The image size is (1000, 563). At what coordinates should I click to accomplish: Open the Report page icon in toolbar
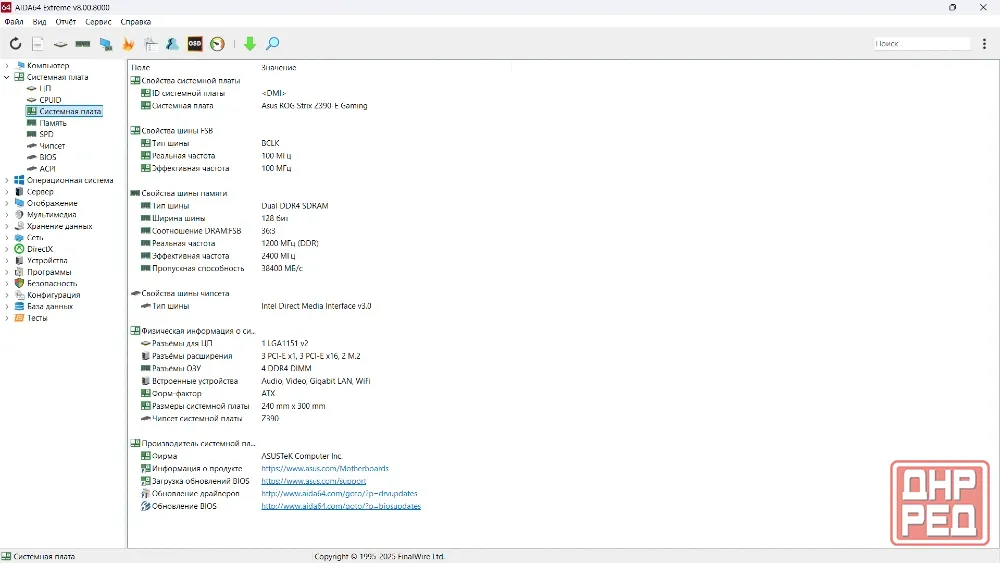pos(38,43)
